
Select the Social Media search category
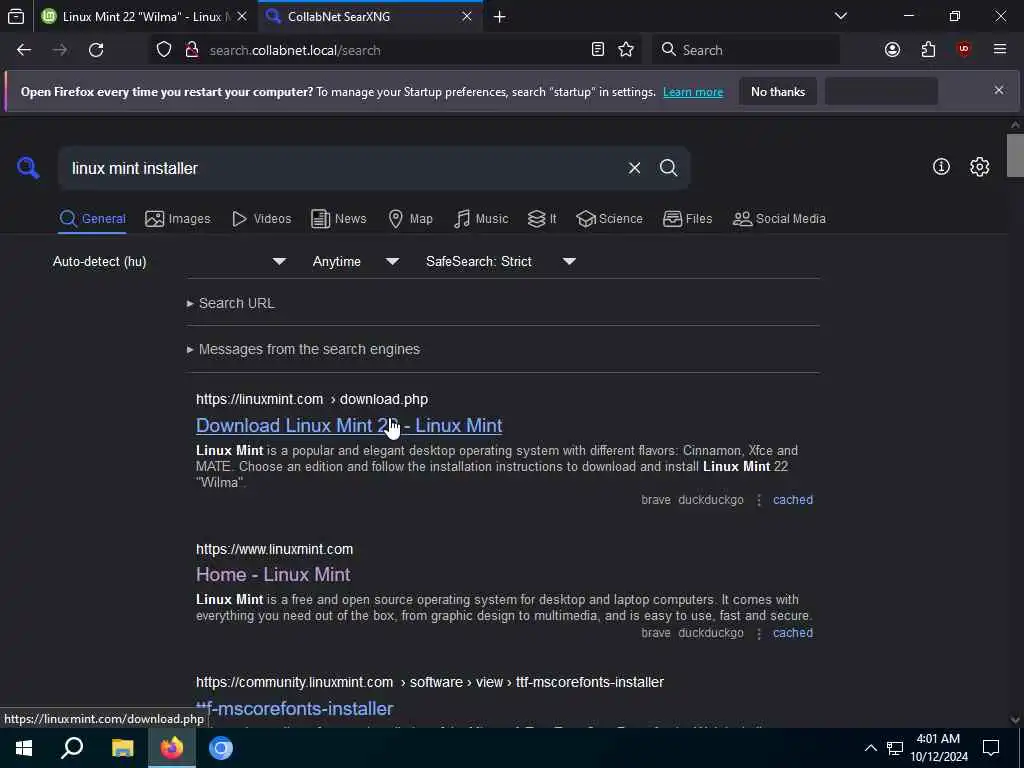click(x=779, y=219)
